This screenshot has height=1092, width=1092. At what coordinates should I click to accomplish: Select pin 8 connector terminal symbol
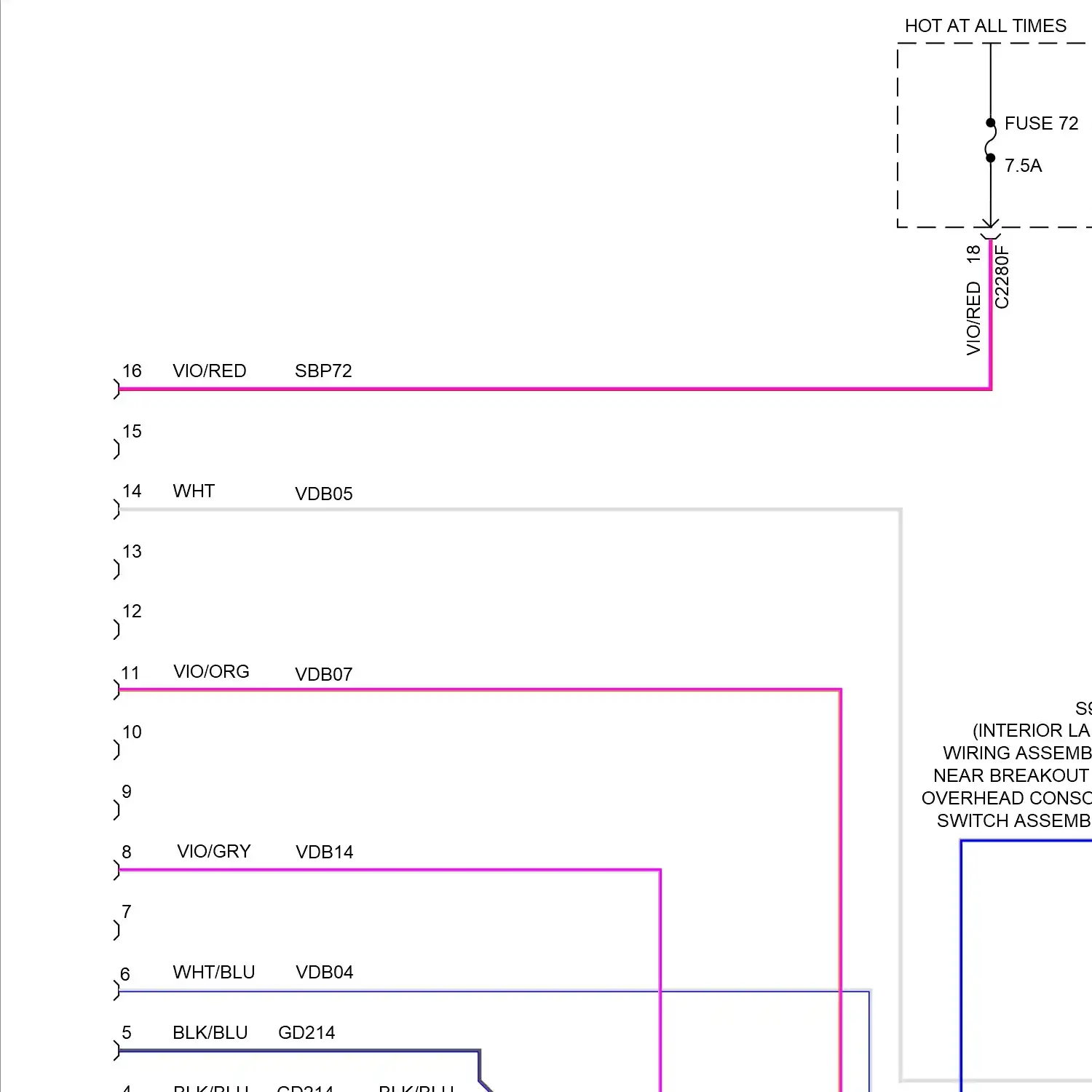pyautogui.click(x=116, y=869)
